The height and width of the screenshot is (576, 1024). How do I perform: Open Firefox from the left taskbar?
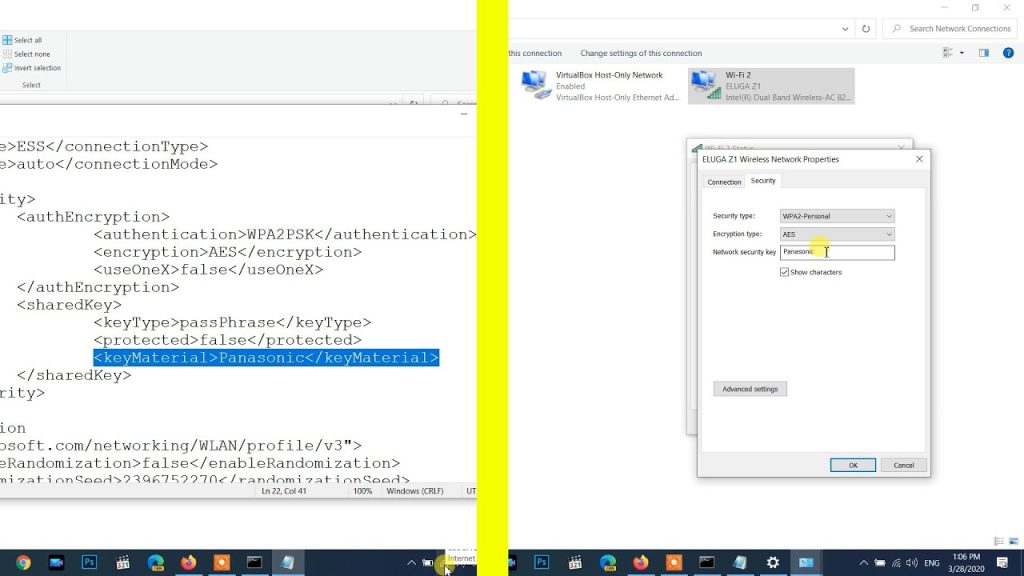point(188,562)
